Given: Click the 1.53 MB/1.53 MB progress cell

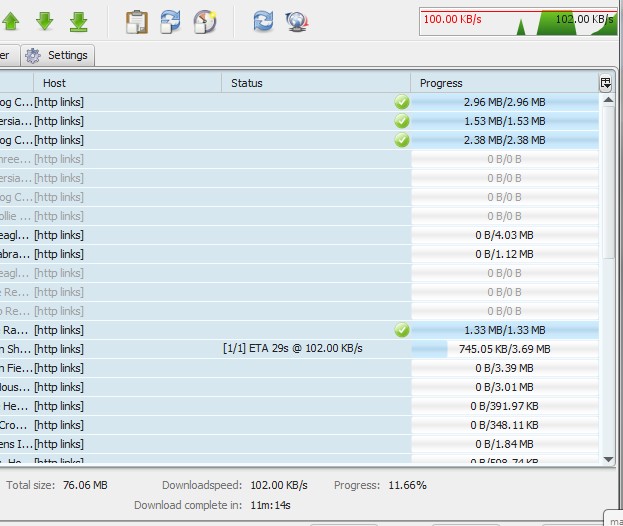Looking at the screenshot, I should pos(505,121).
